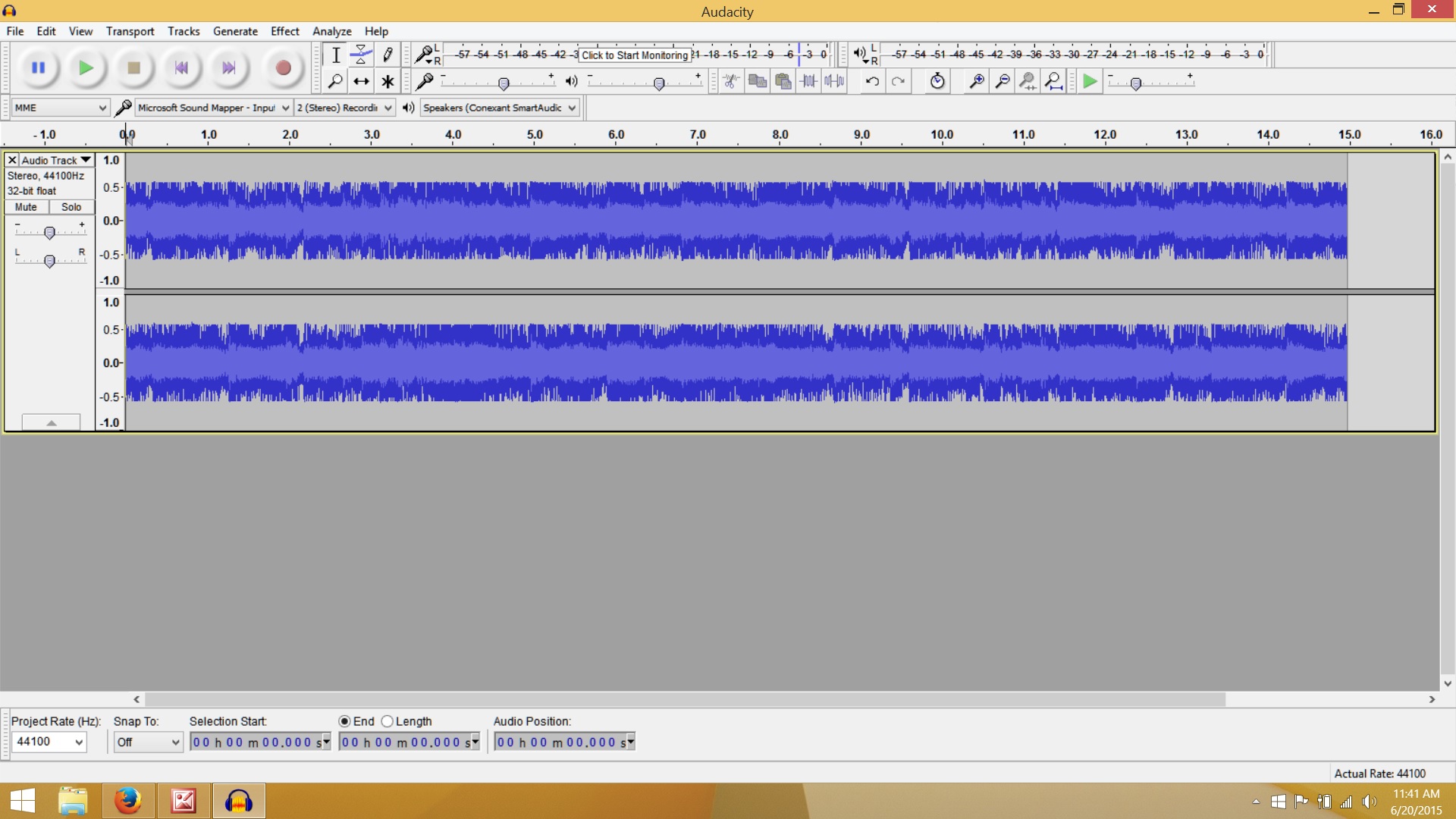This screenshot has width=1456, height=819.
Task: Solo the Audio Track
Action: click(71, 207)
